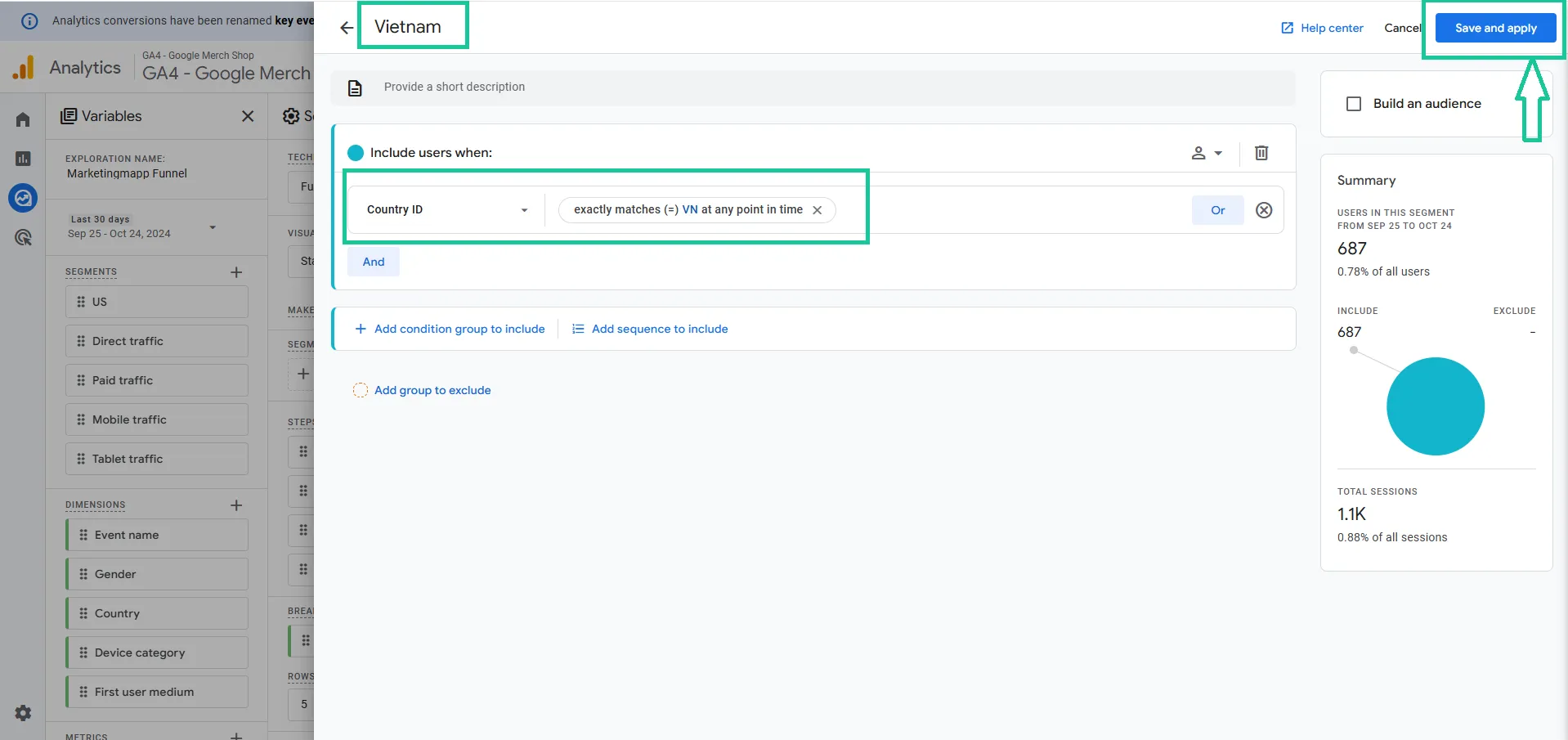
Task: Delete the condition group with trash icon
Action: [1261, 153]
